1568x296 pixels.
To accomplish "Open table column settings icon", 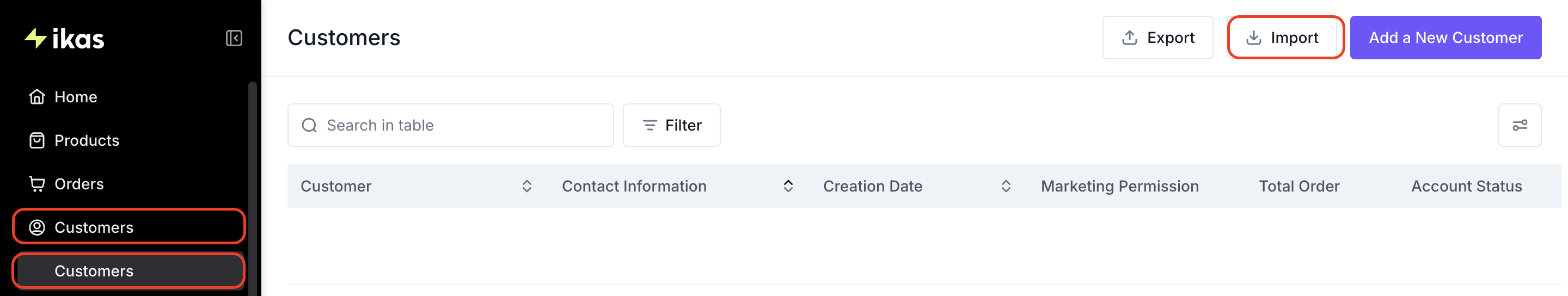I will coord(1520,125).
